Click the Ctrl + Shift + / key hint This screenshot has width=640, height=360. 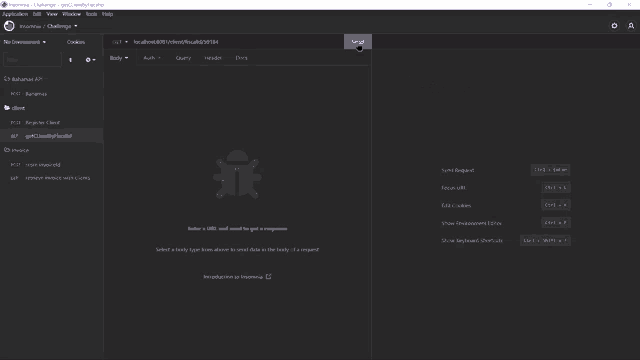pyautogui.click(x=545, y=240)
